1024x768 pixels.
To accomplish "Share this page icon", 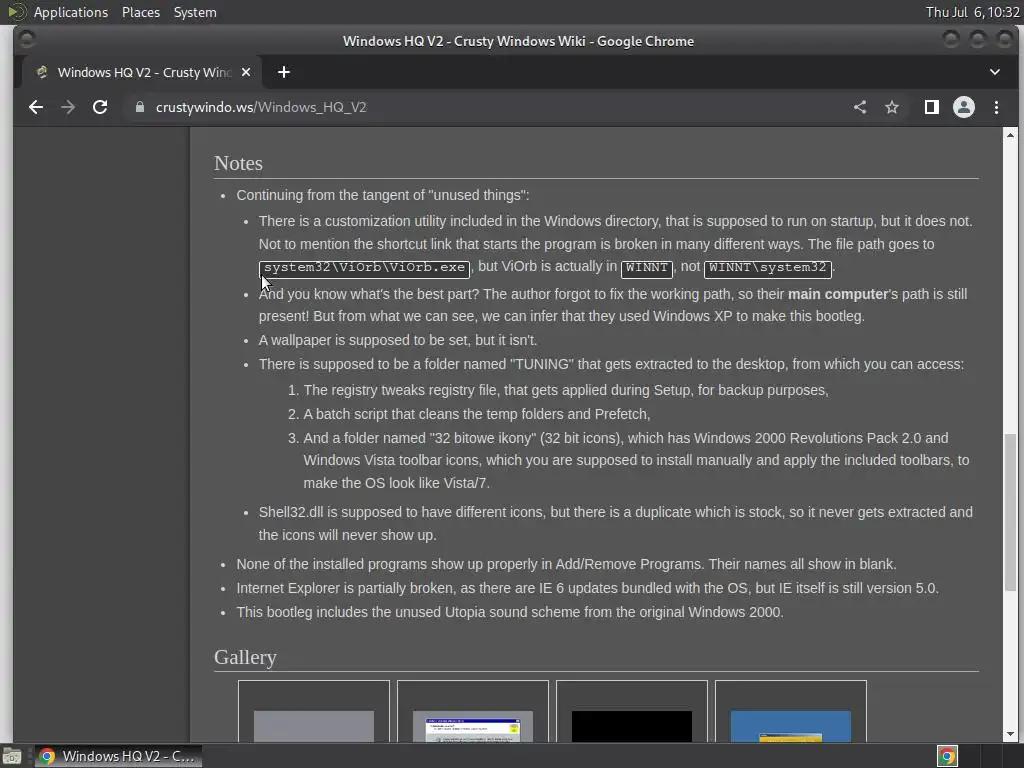I will pos(860,107).
